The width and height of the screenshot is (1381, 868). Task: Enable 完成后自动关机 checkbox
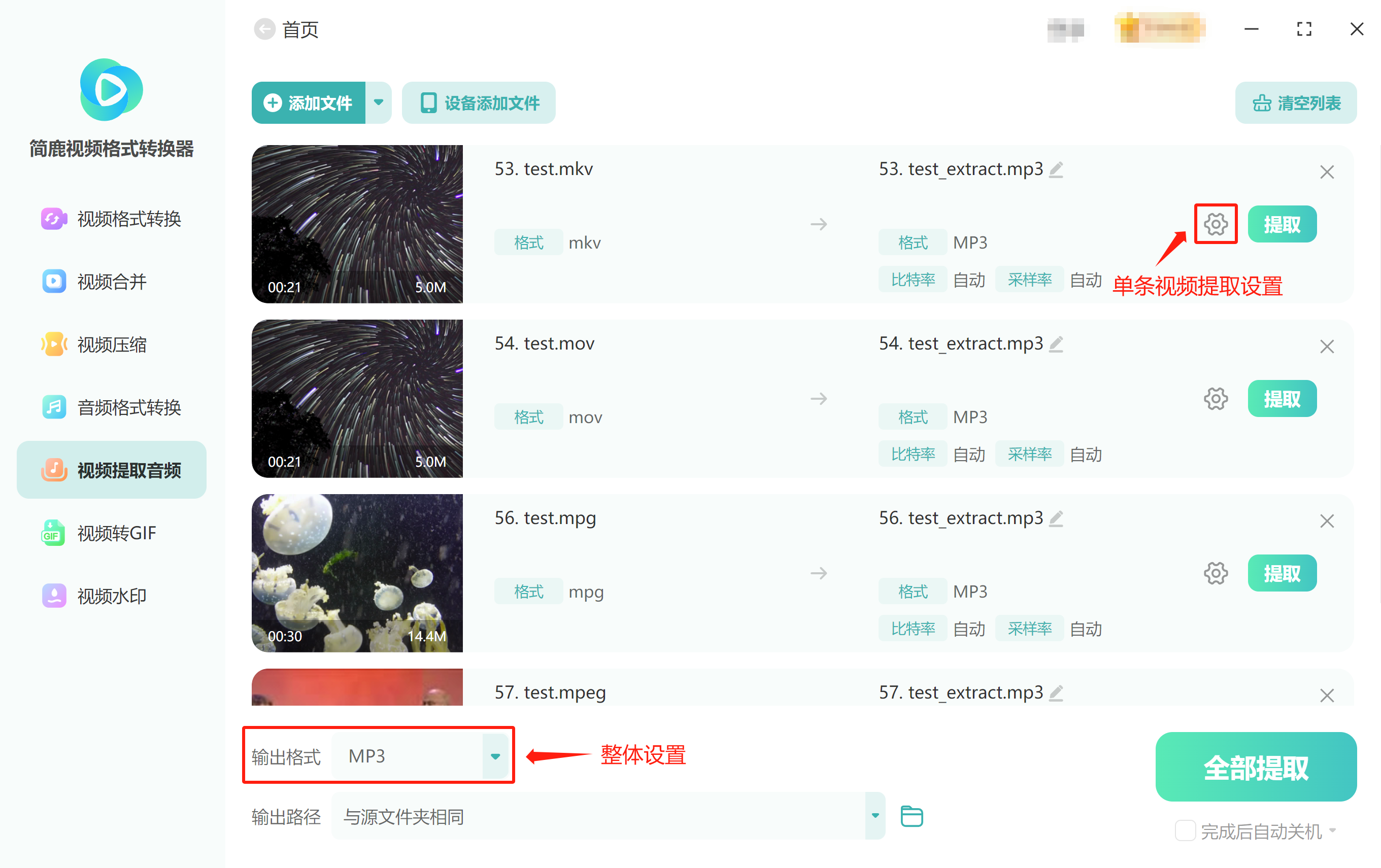click(1185, 831)
